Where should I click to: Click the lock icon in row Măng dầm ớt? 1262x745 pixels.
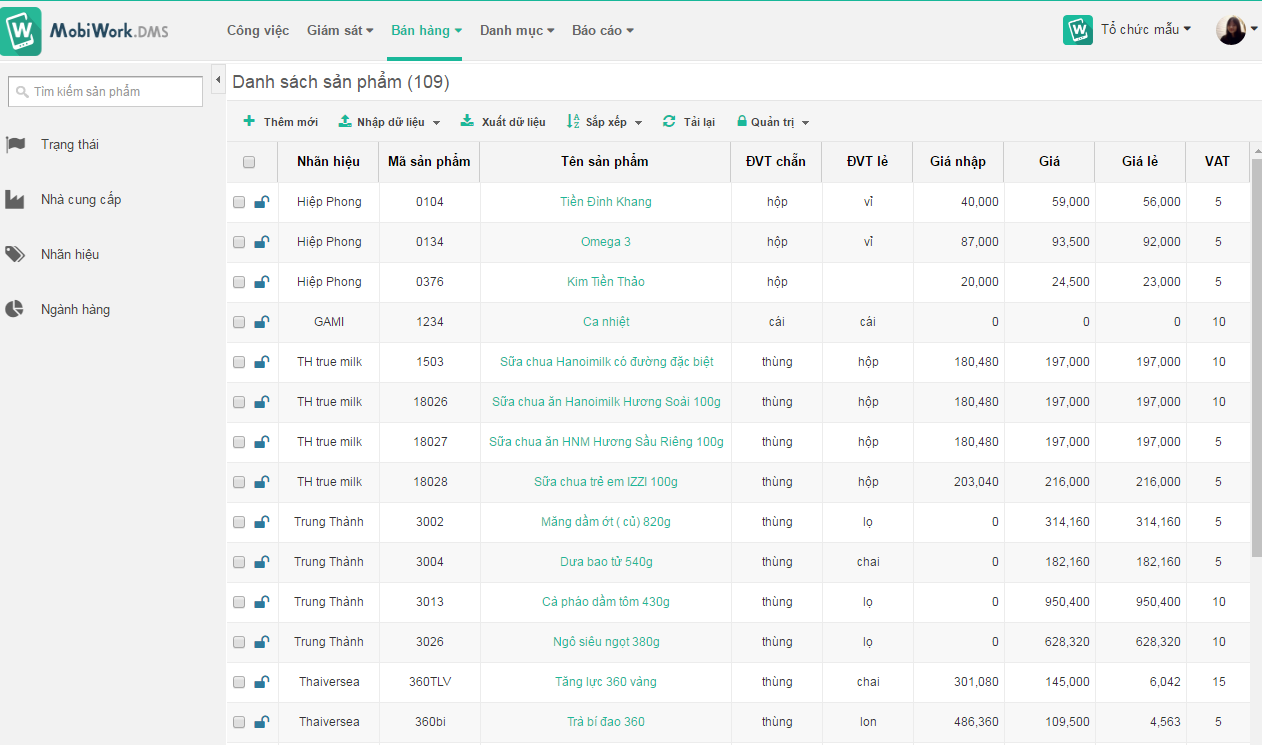[x=261, y=522]
